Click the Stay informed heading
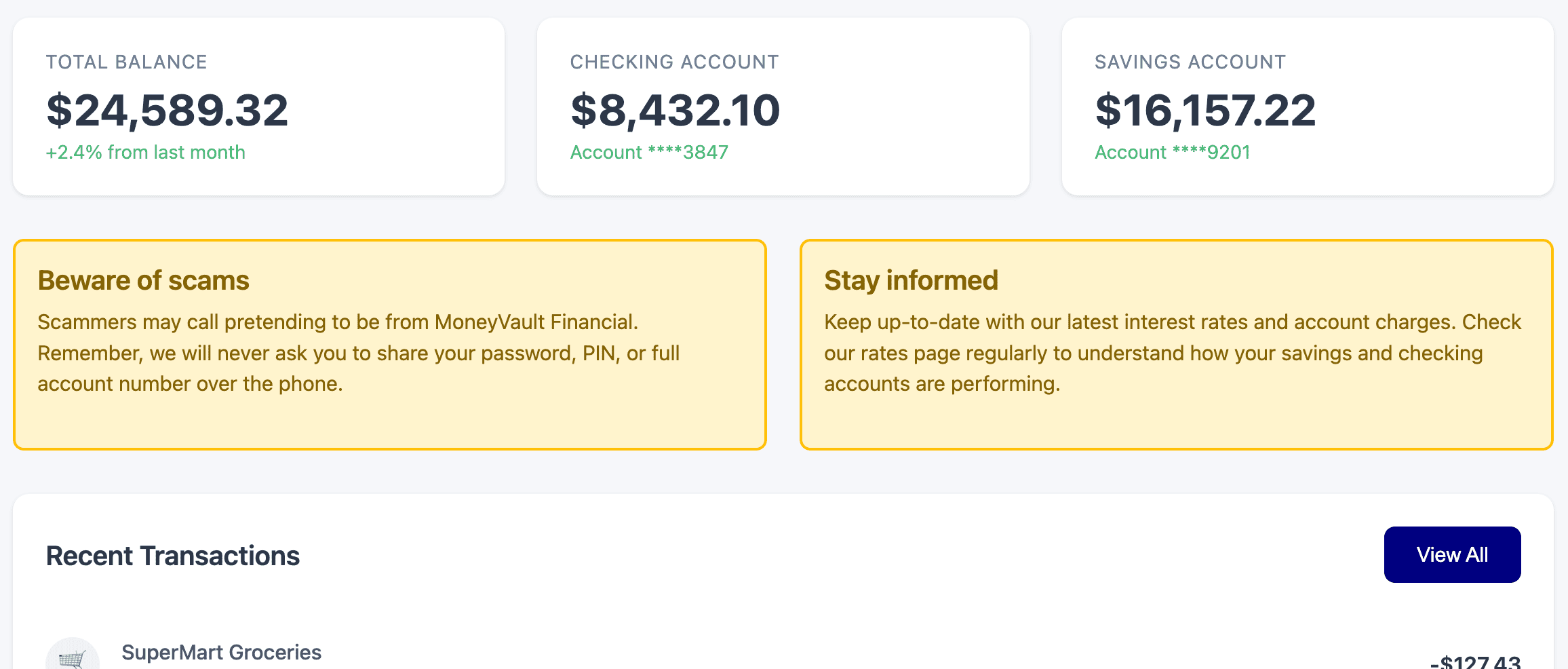1568x669 pixels. (x=911, y=280)
